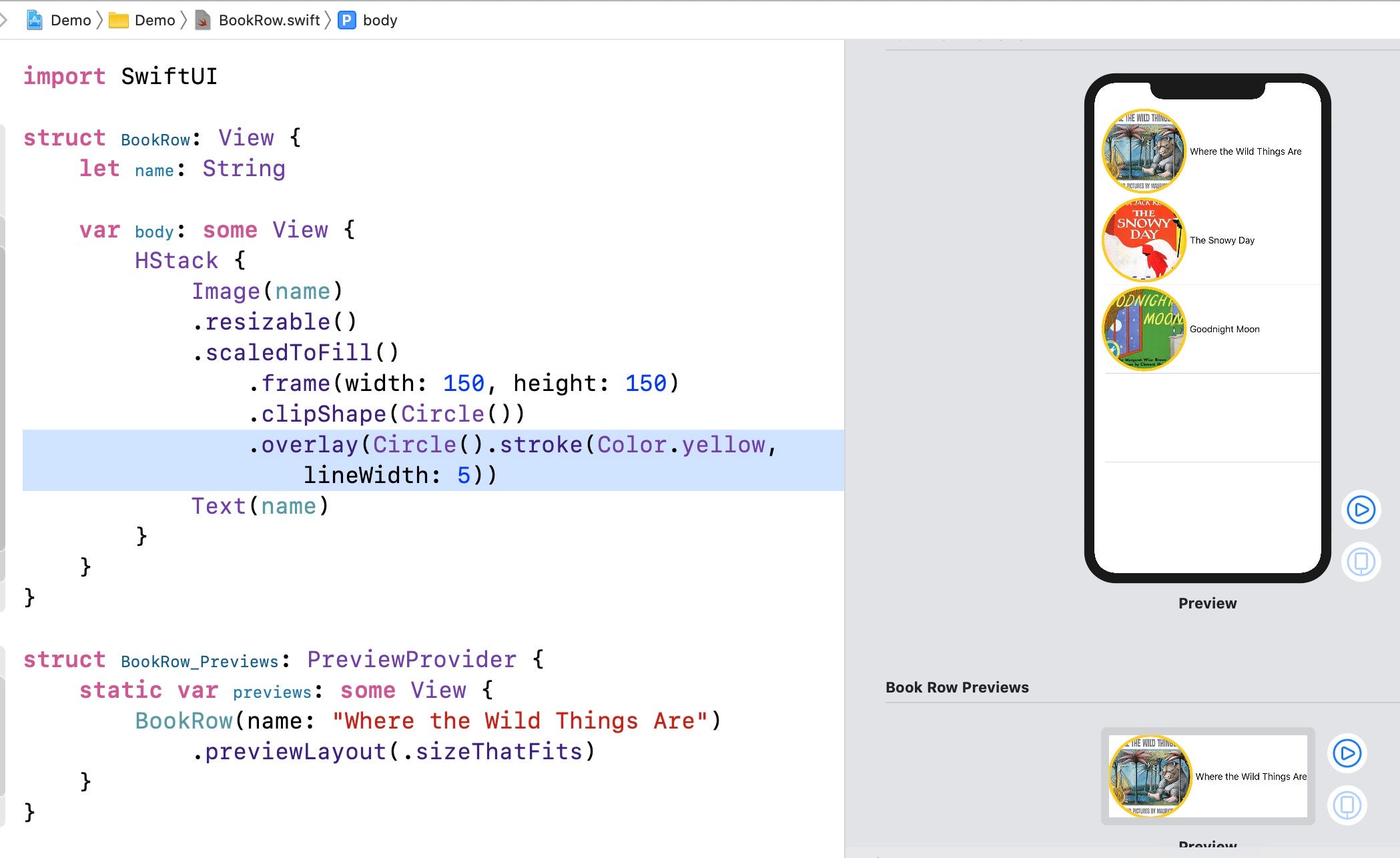Click the purple P body icon in the jump bar
Viewport: 1400px width, 858px height.
[x=347, y=20]
